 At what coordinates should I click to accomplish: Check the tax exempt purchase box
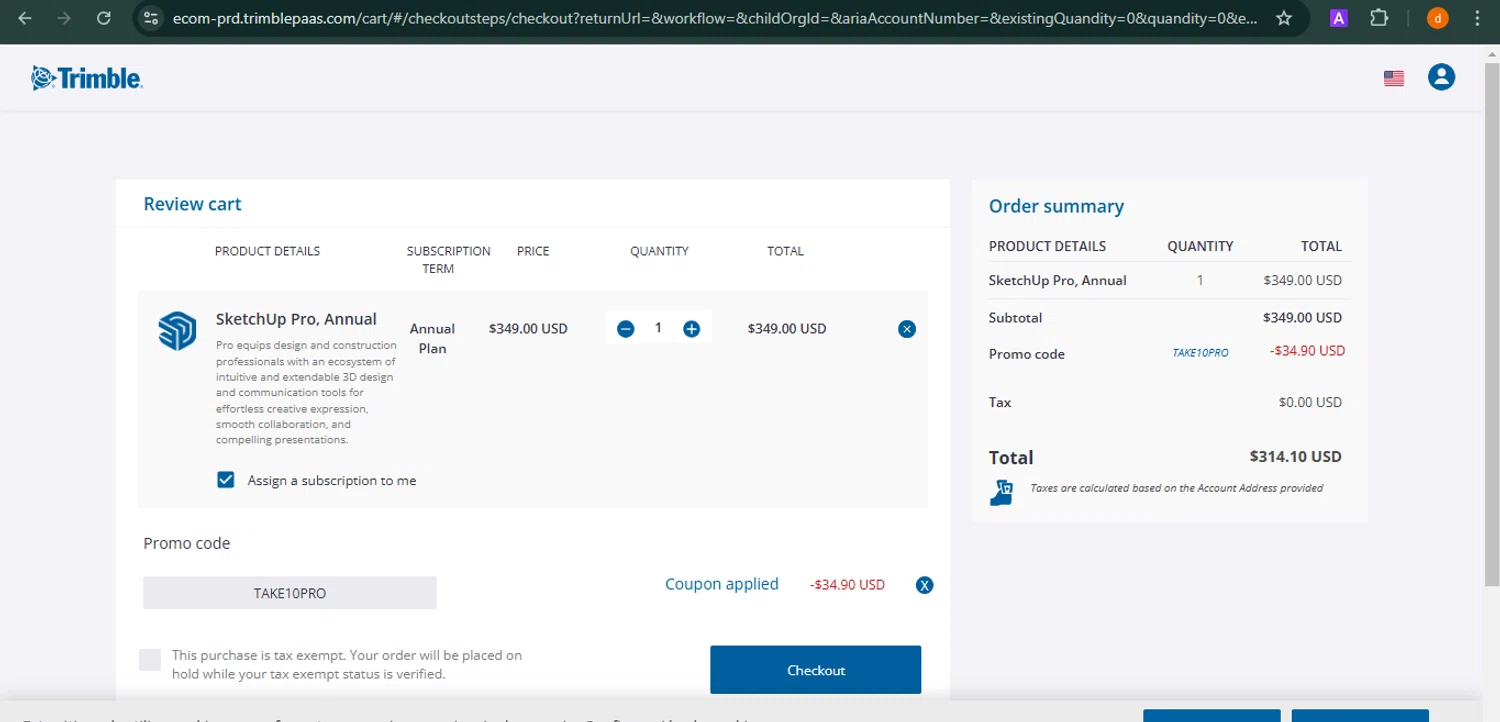tap(150, 660)
